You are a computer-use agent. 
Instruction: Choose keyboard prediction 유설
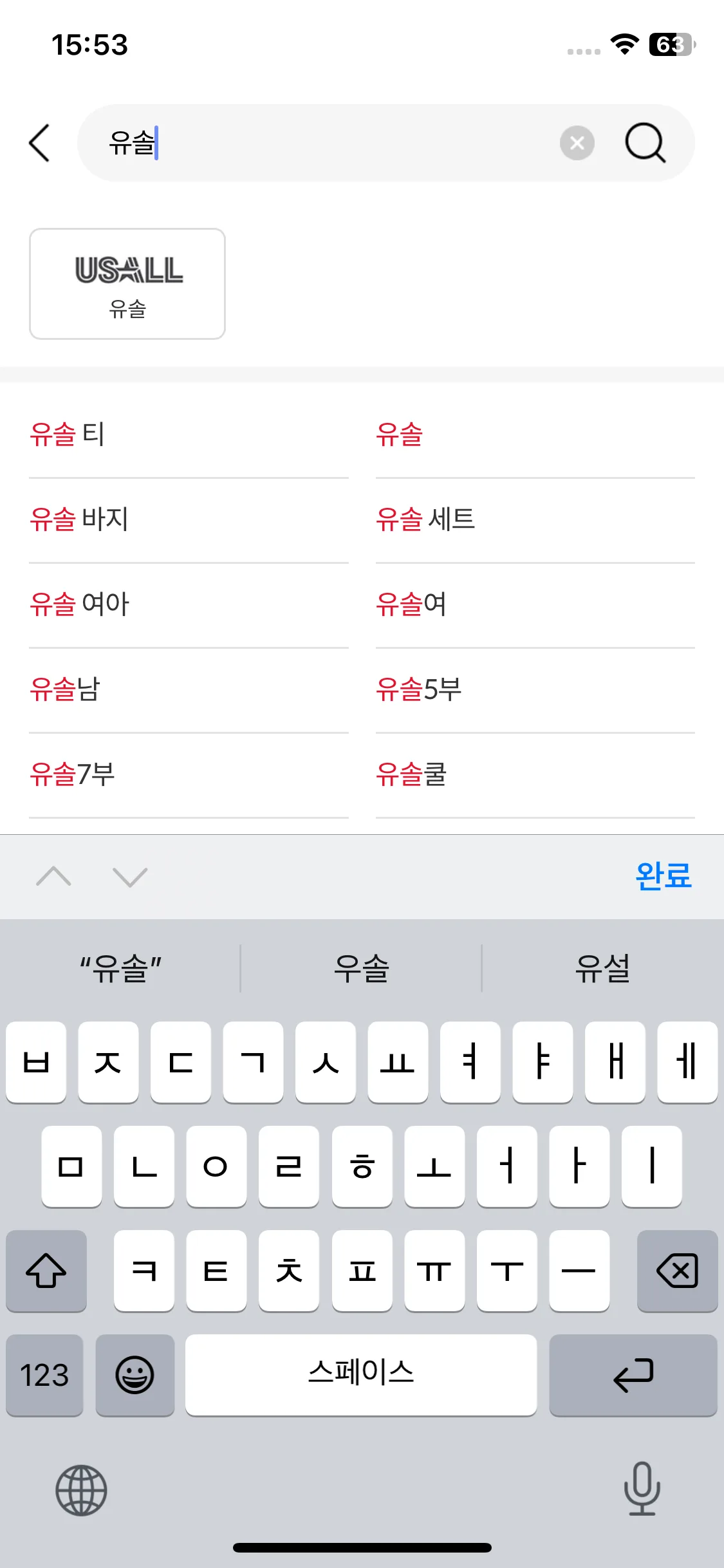click(603, 969)
